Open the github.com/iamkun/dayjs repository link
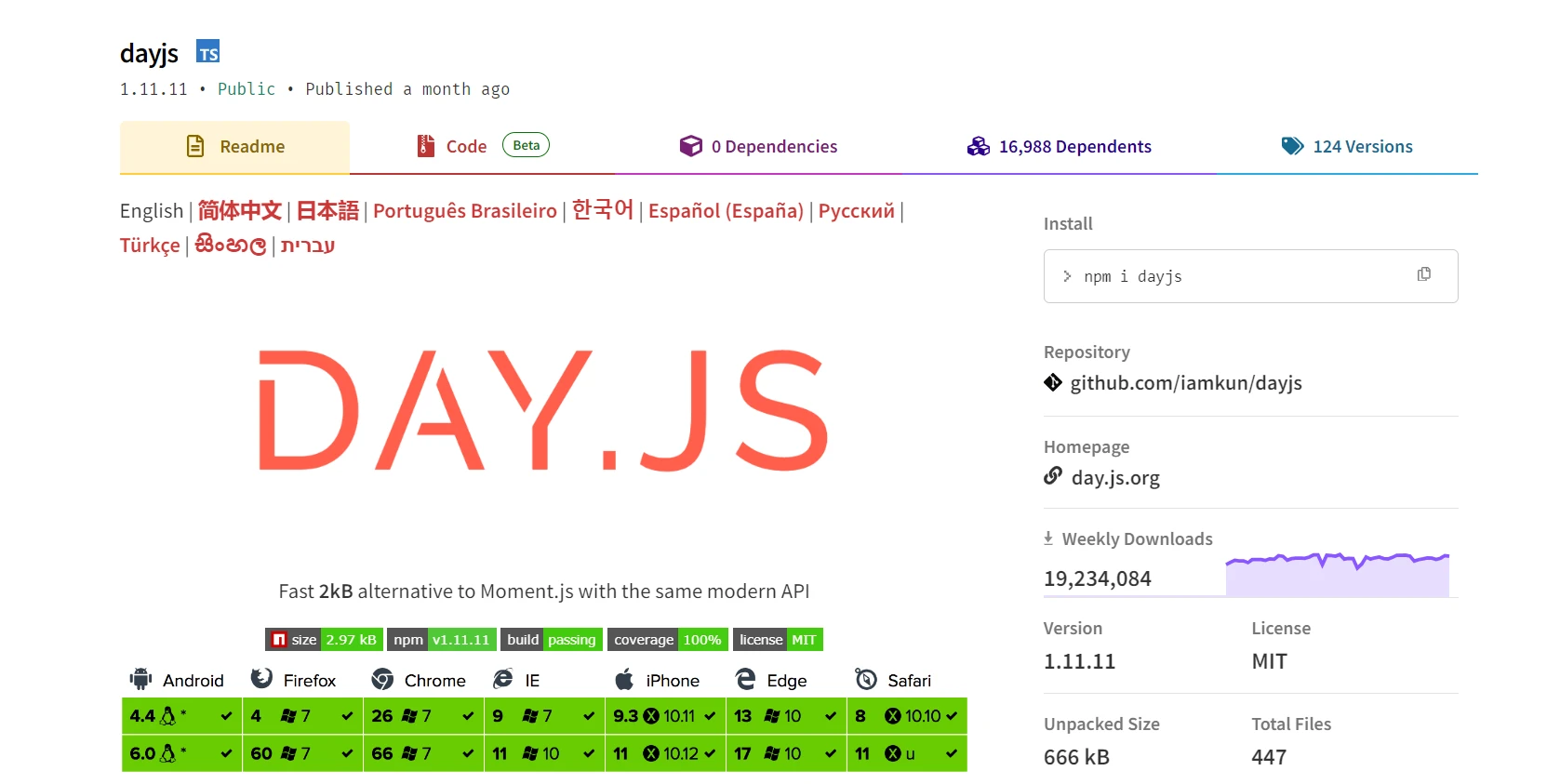 click(1186, 383)
